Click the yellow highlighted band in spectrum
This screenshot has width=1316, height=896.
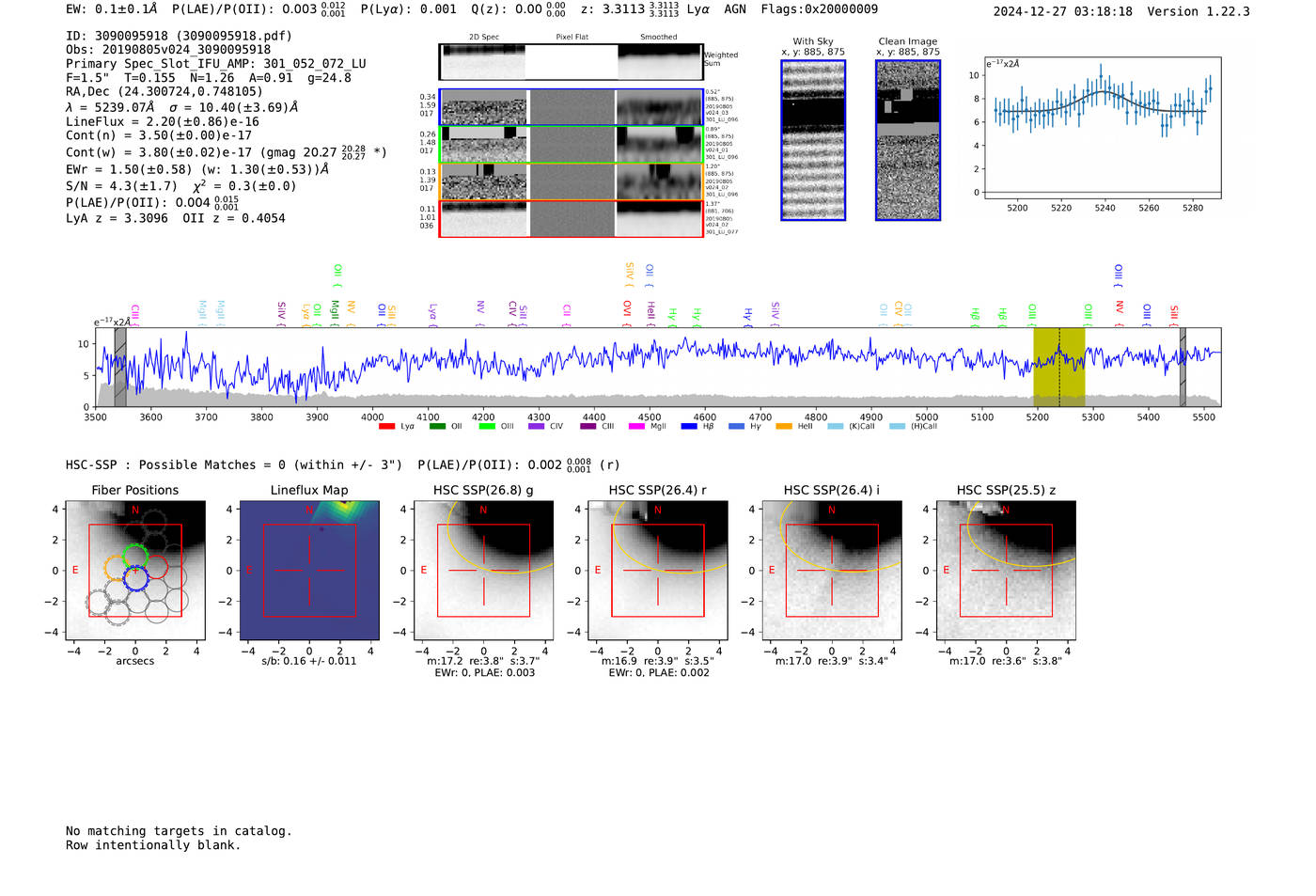1059,367
